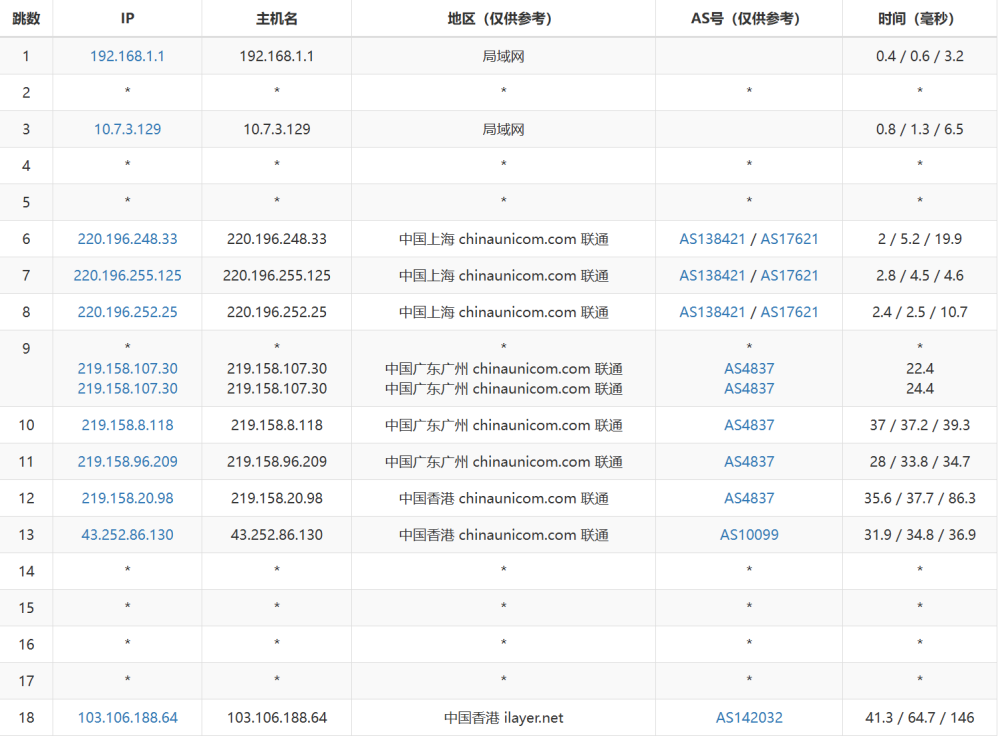This screenshot has height=736, width=1000.
Task: Open the 220.196.255.125 IP link
Action: (x=127, y=275)
